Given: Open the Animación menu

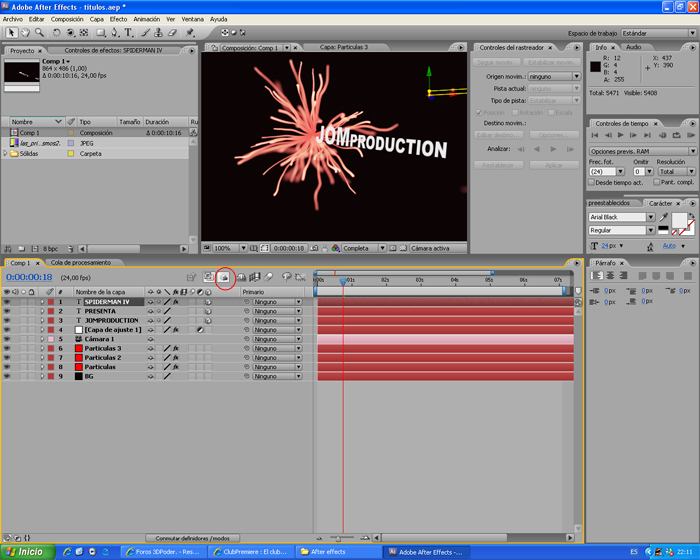Looking at the screenshot, I should point(146,19).
